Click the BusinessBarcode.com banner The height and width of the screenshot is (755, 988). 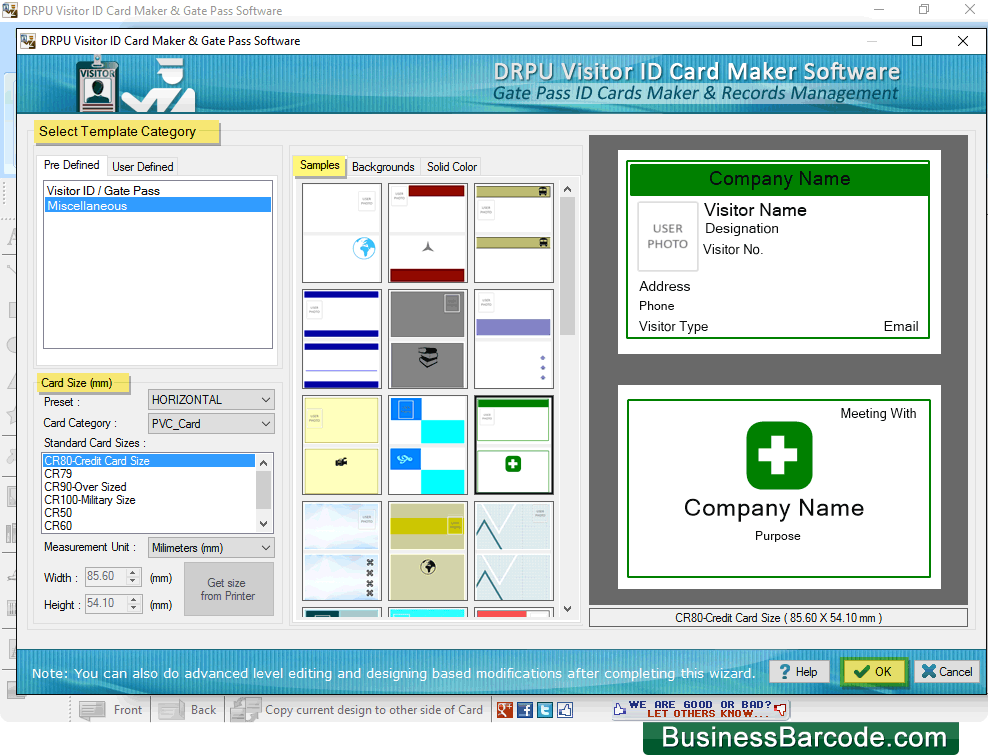801,737
